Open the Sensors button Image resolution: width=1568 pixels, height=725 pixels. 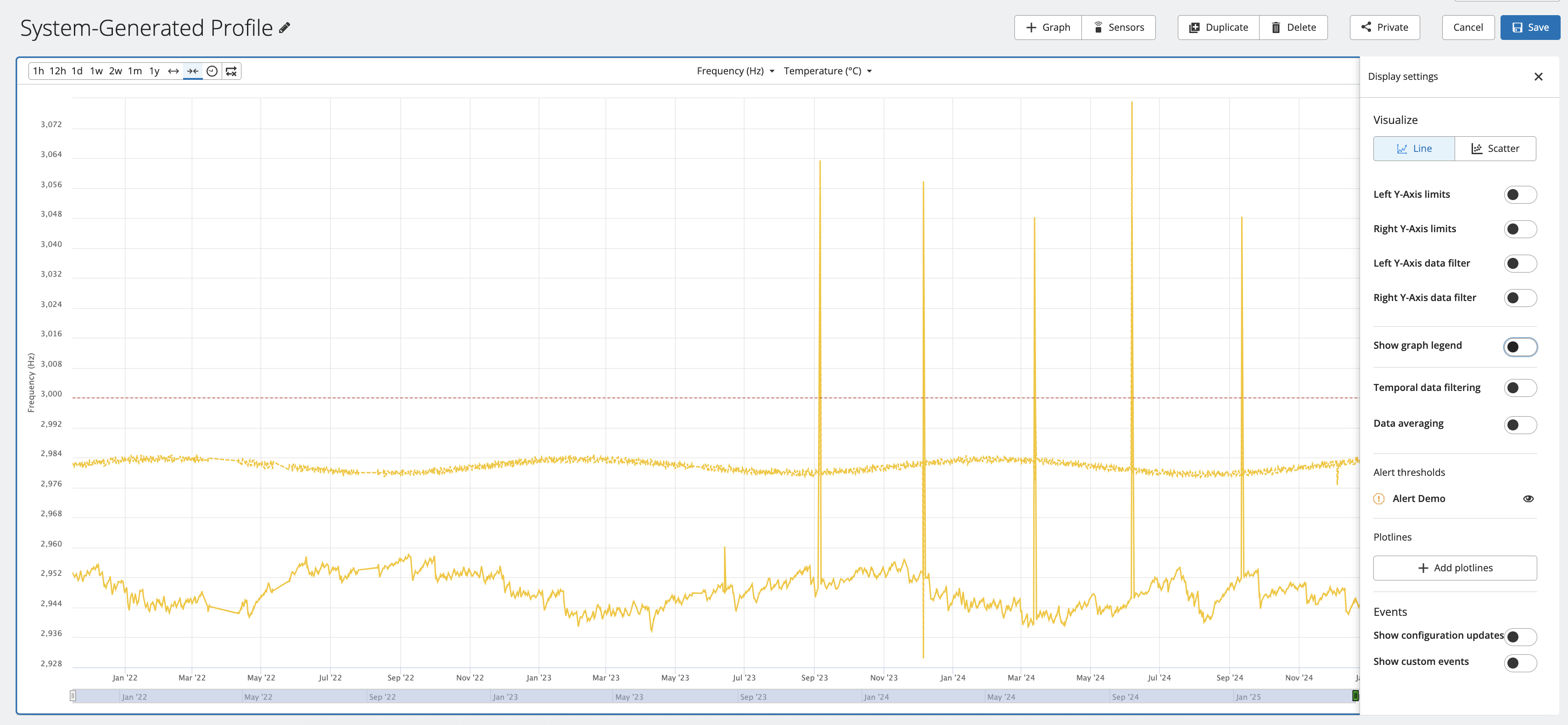(x=1118, y=28)
